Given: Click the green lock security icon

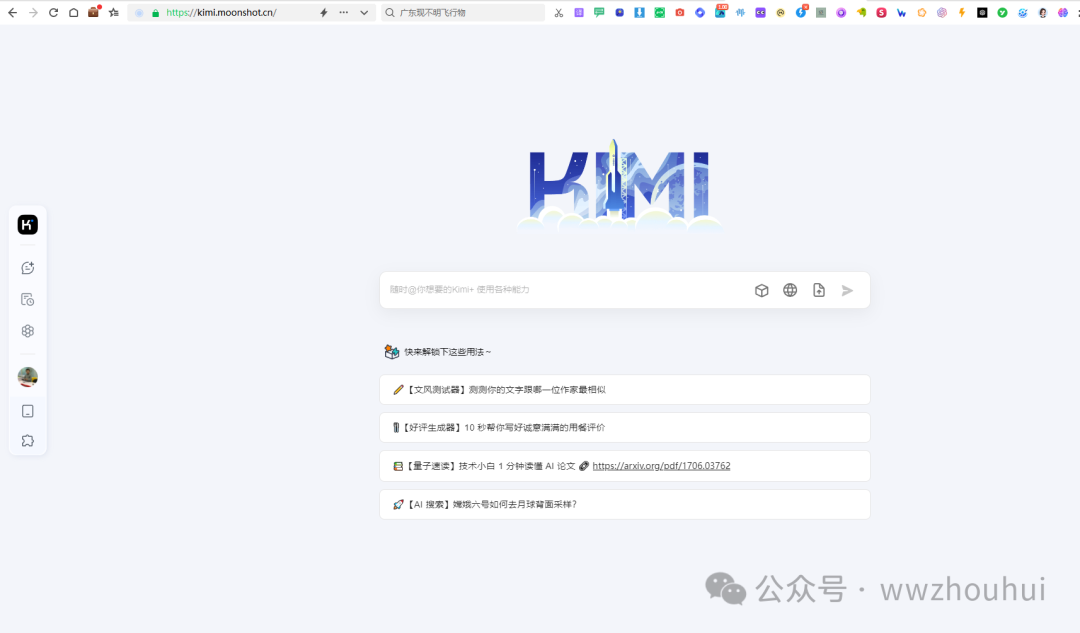Looking at the screenshot, I should click(x=155, y=13).
